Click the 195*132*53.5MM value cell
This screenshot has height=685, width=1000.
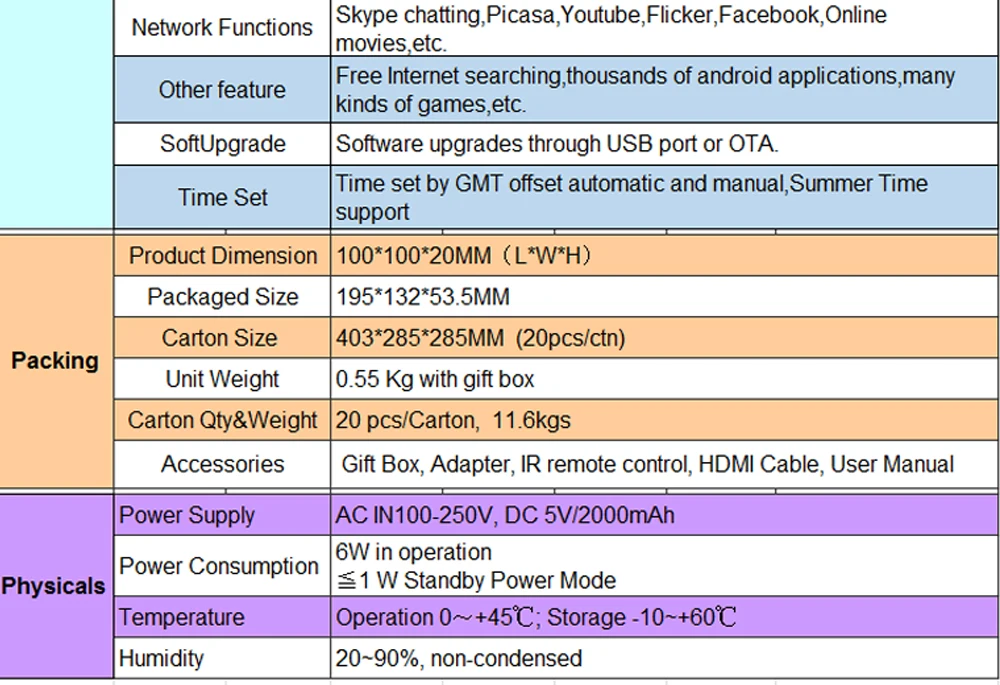click(664, 297)
